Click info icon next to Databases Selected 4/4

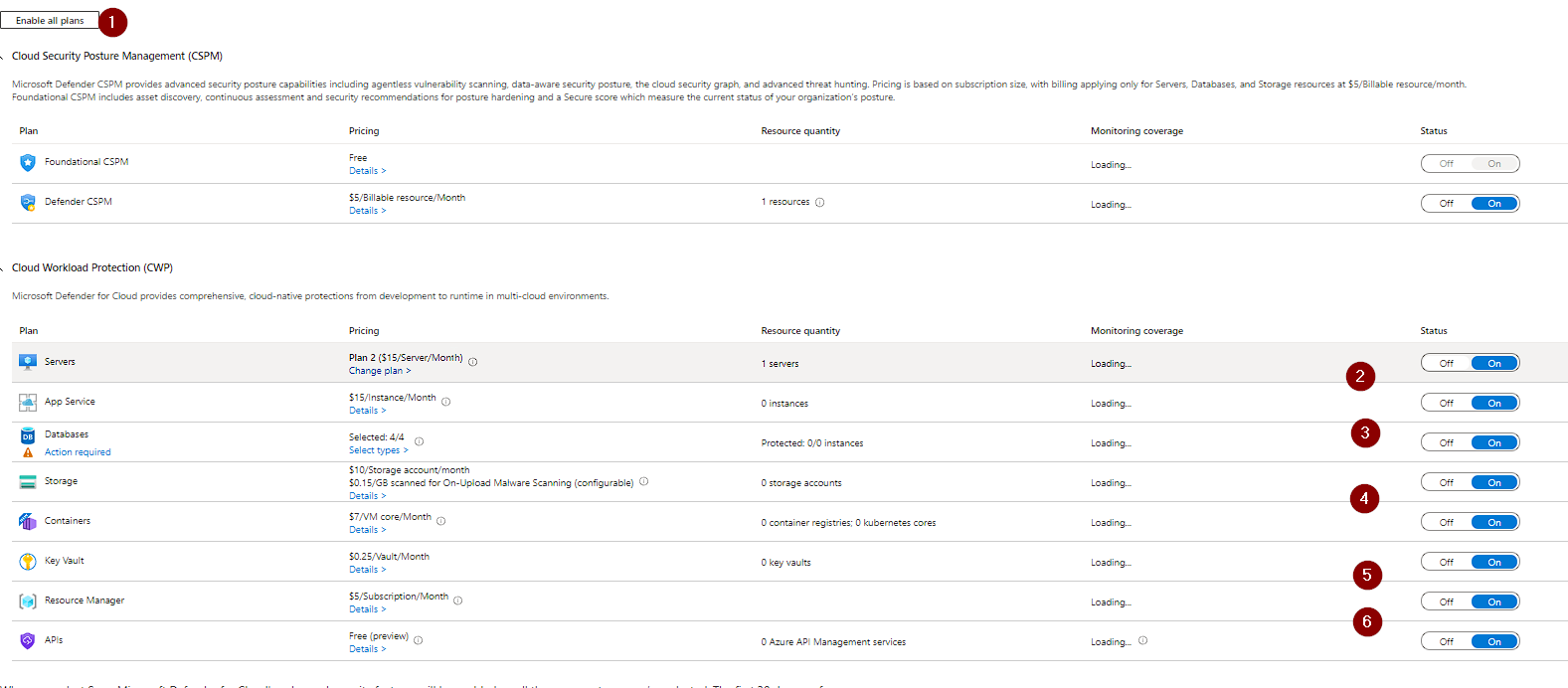420,441
